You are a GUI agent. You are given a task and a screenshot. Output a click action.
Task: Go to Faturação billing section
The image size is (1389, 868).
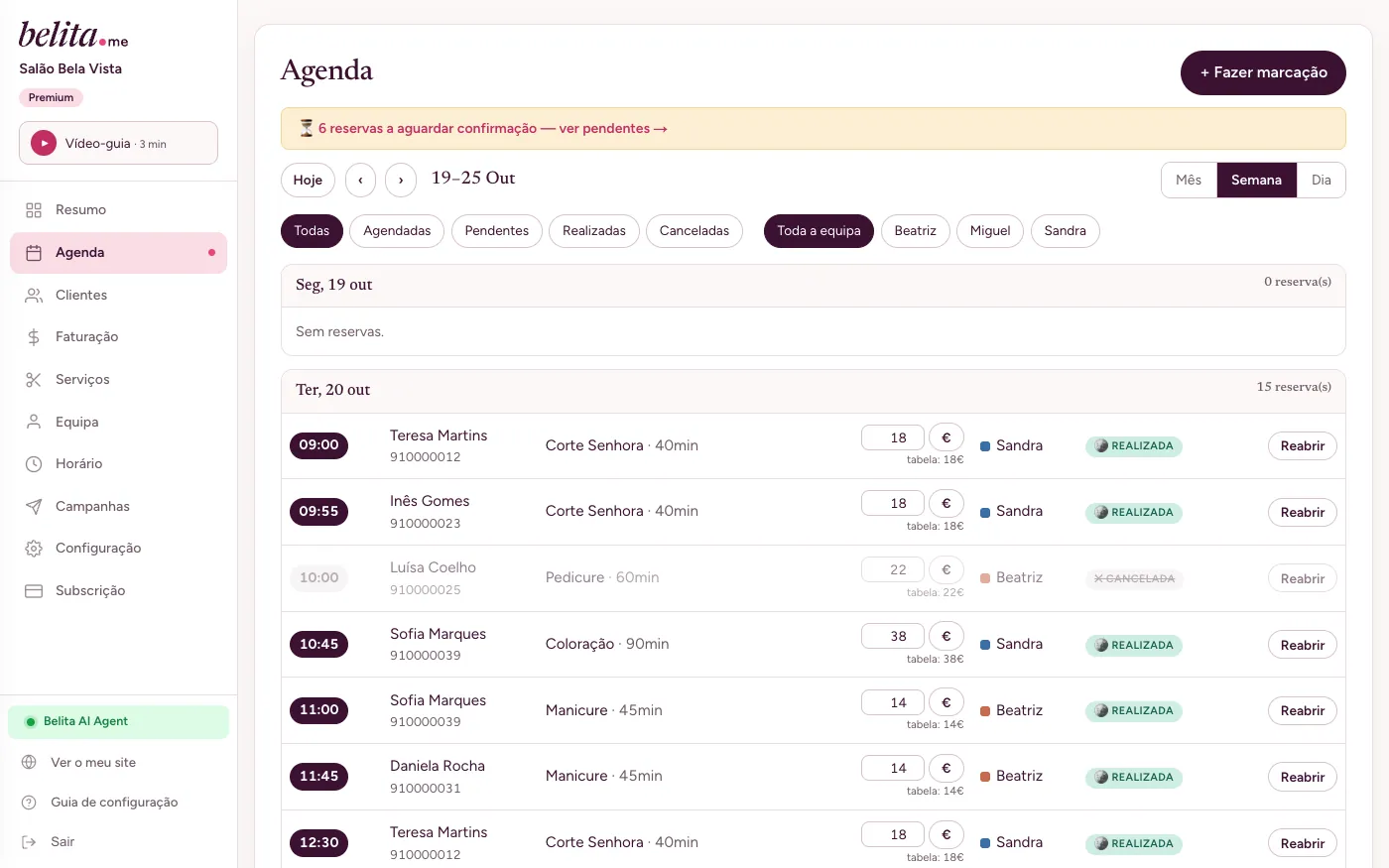pos(118,336)
